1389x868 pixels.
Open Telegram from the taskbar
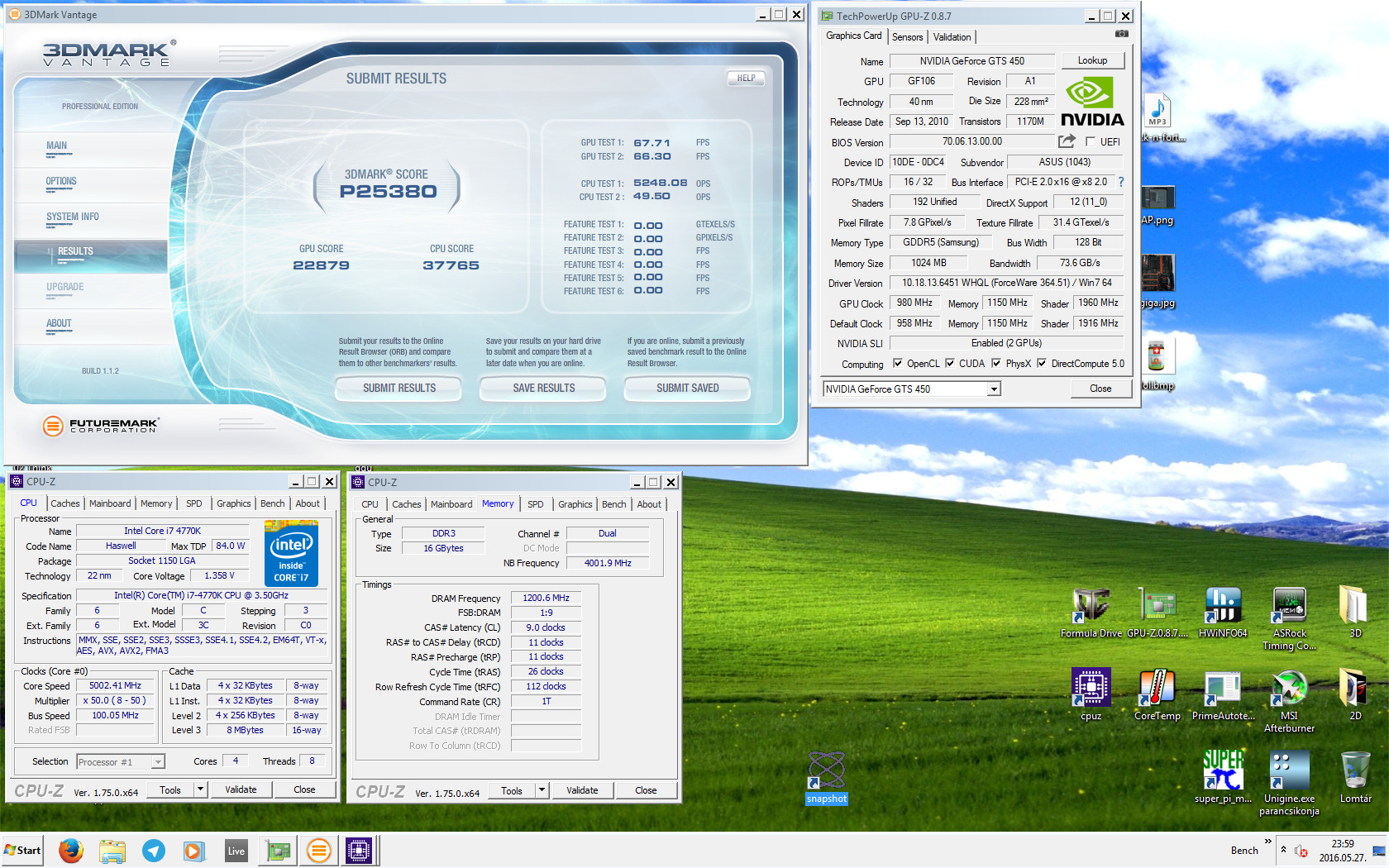pos(154,850)
